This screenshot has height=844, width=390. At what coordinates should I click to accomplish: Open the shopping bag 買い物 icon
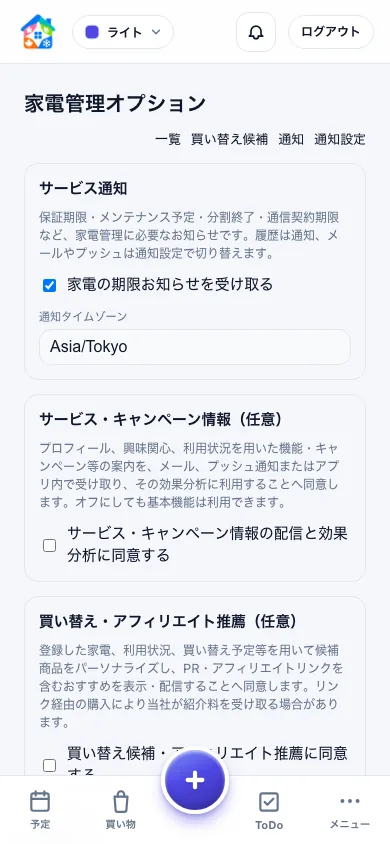click(120, 801)
